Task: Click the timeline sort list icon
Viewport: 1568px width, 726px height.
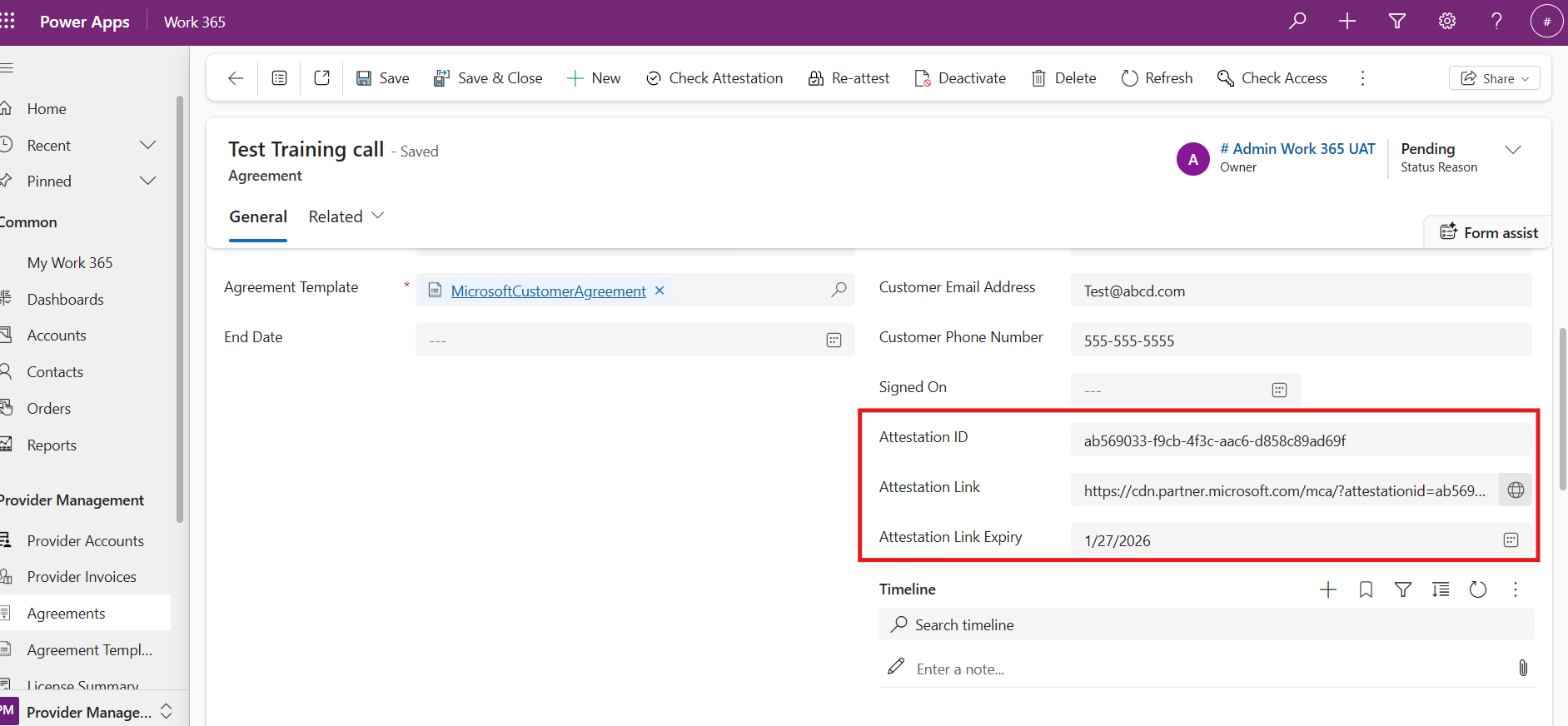Action: click(1441, 589)
